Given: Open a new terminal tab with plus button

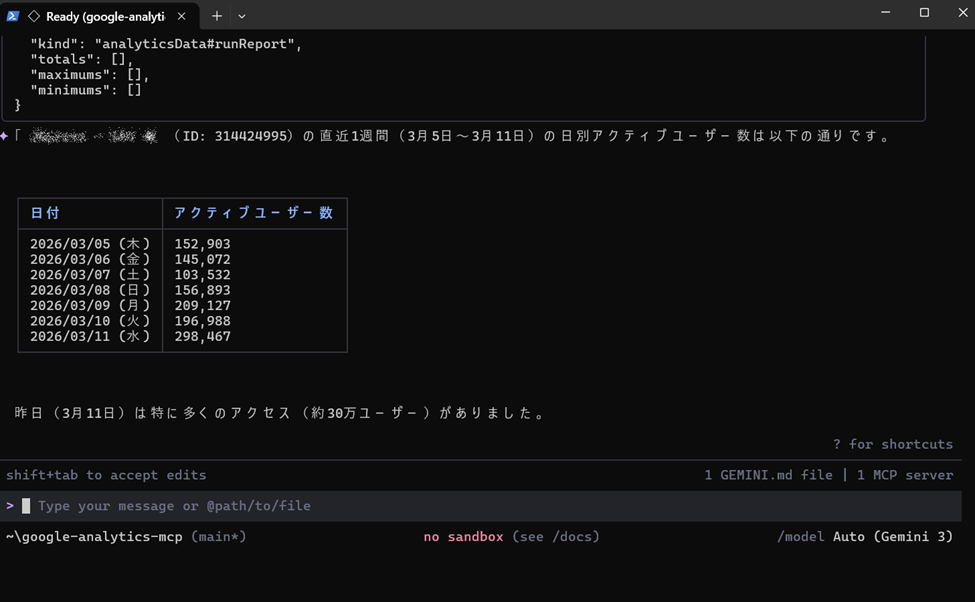Looking at the screenshot, I should [x=217, y=16].
